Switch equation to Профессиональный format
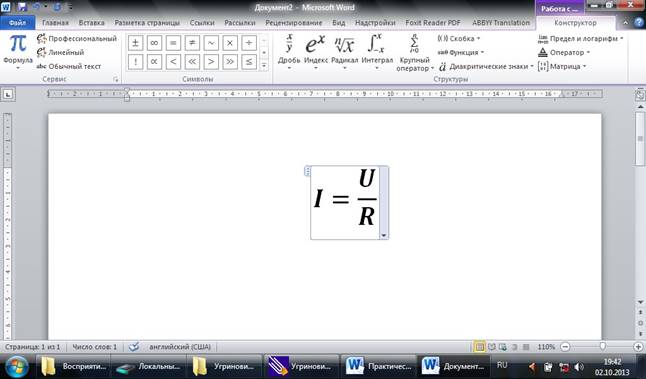Image resolution: width=646 pixels, height=379 pixels. pos(77,39)
